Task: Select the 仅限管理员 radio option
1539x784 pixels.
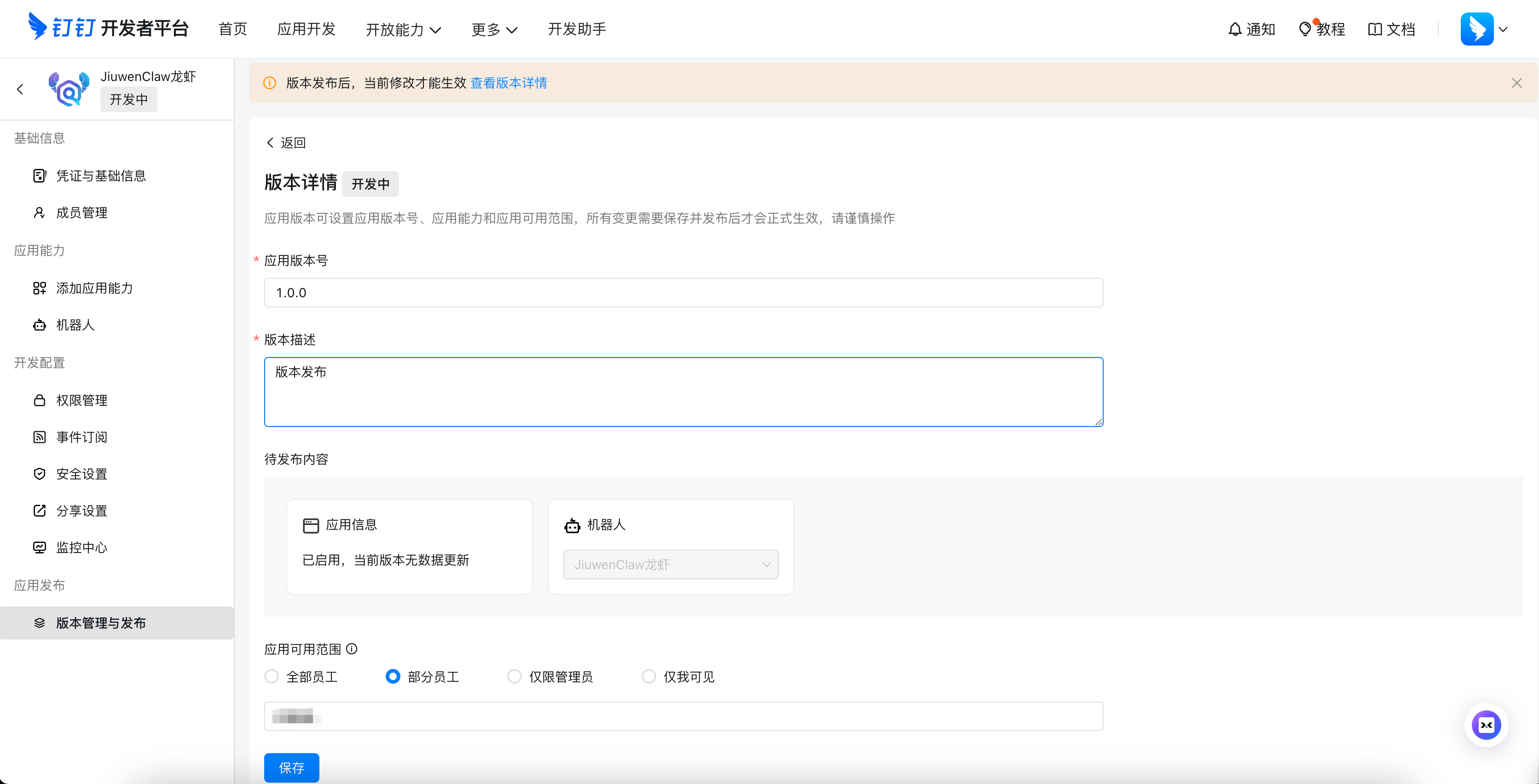Action: click(x=515, y=676)
